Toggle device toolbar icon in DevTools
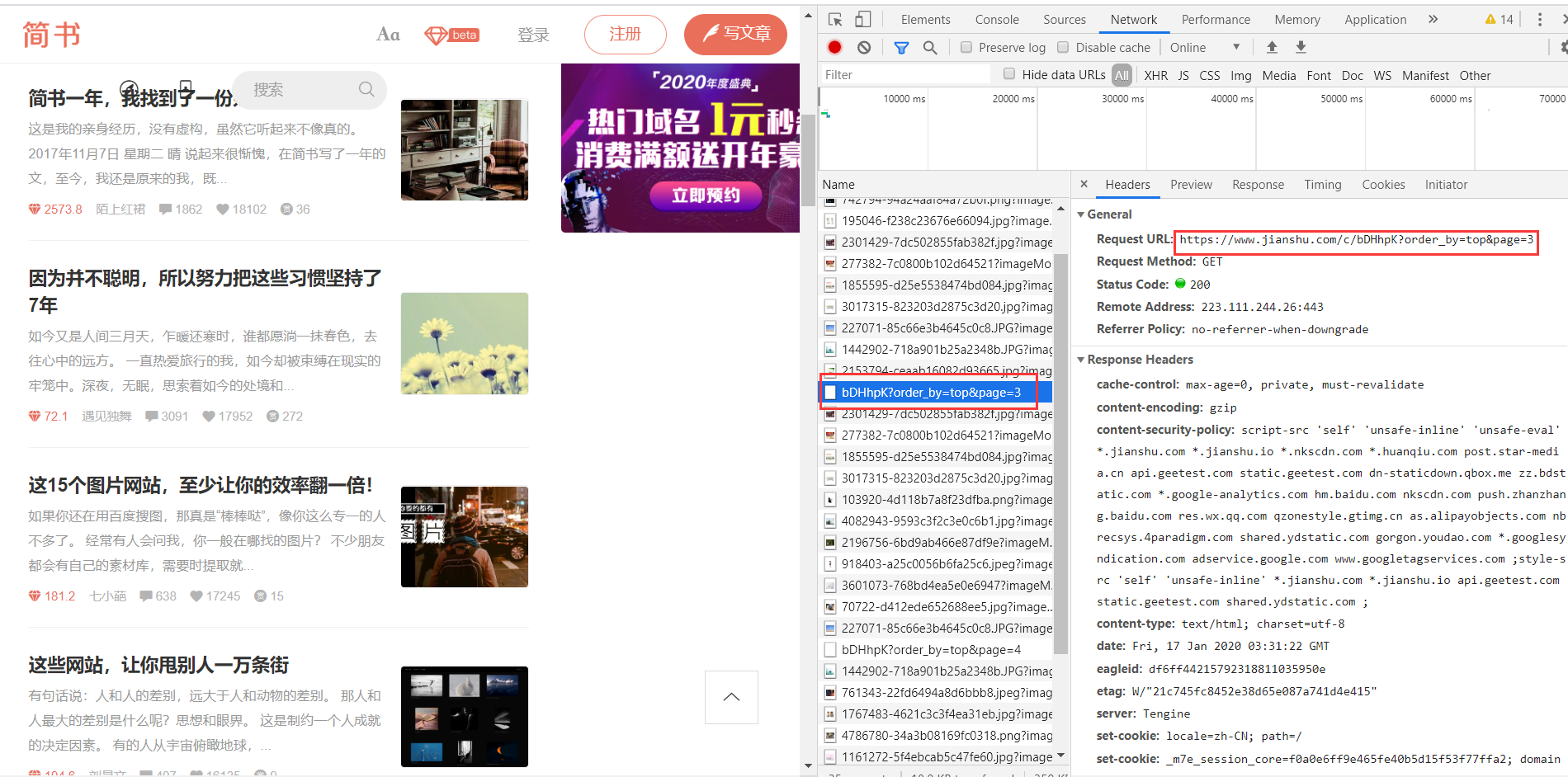The height and width of the screenshot is (777, 1568). 862,19
